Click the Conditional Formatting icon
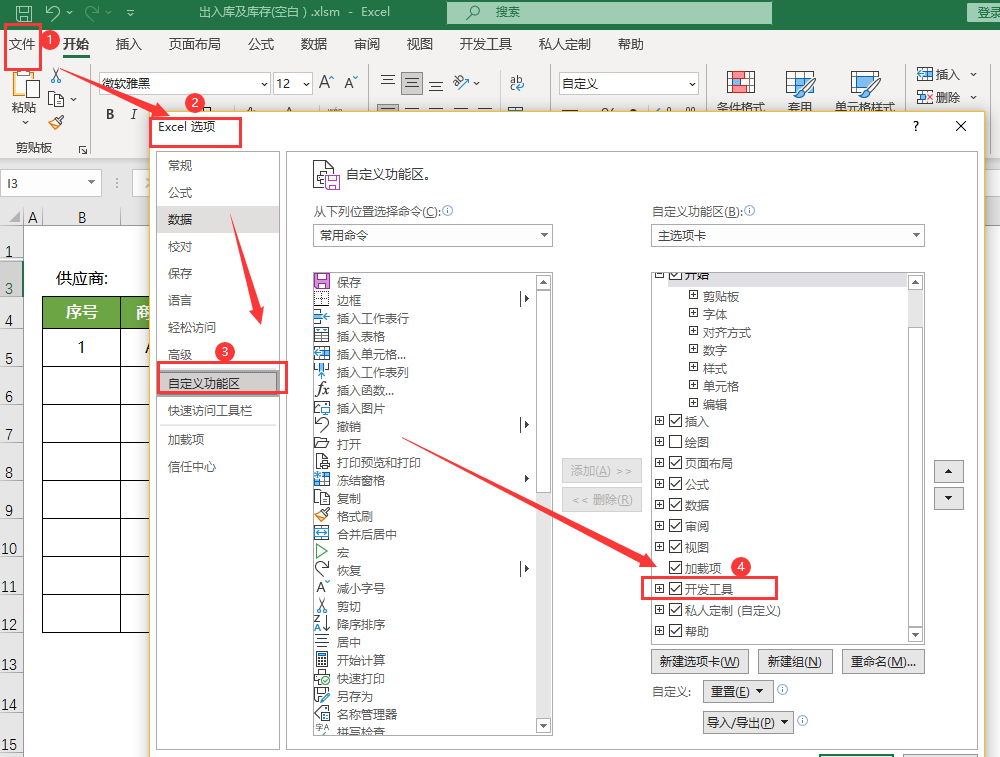 (740, 83)
